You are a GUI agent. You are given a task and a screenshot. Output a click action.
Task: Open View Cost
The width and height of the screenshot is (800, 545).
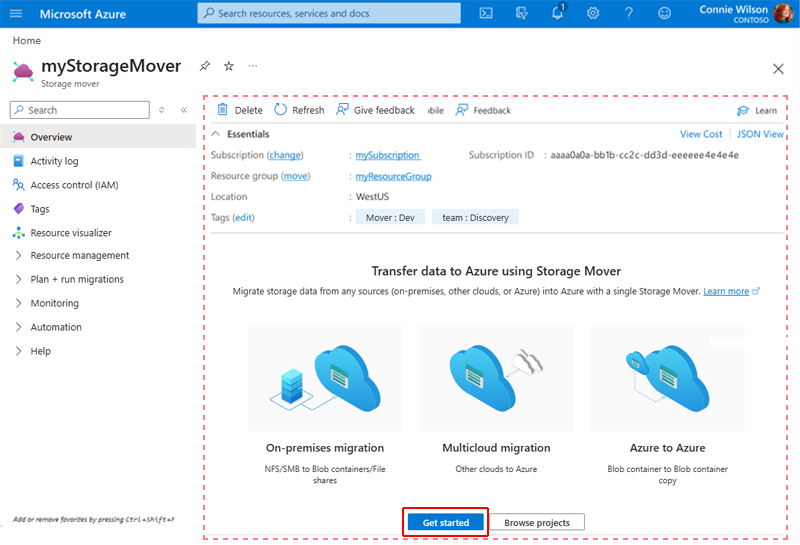coord(701,134)
